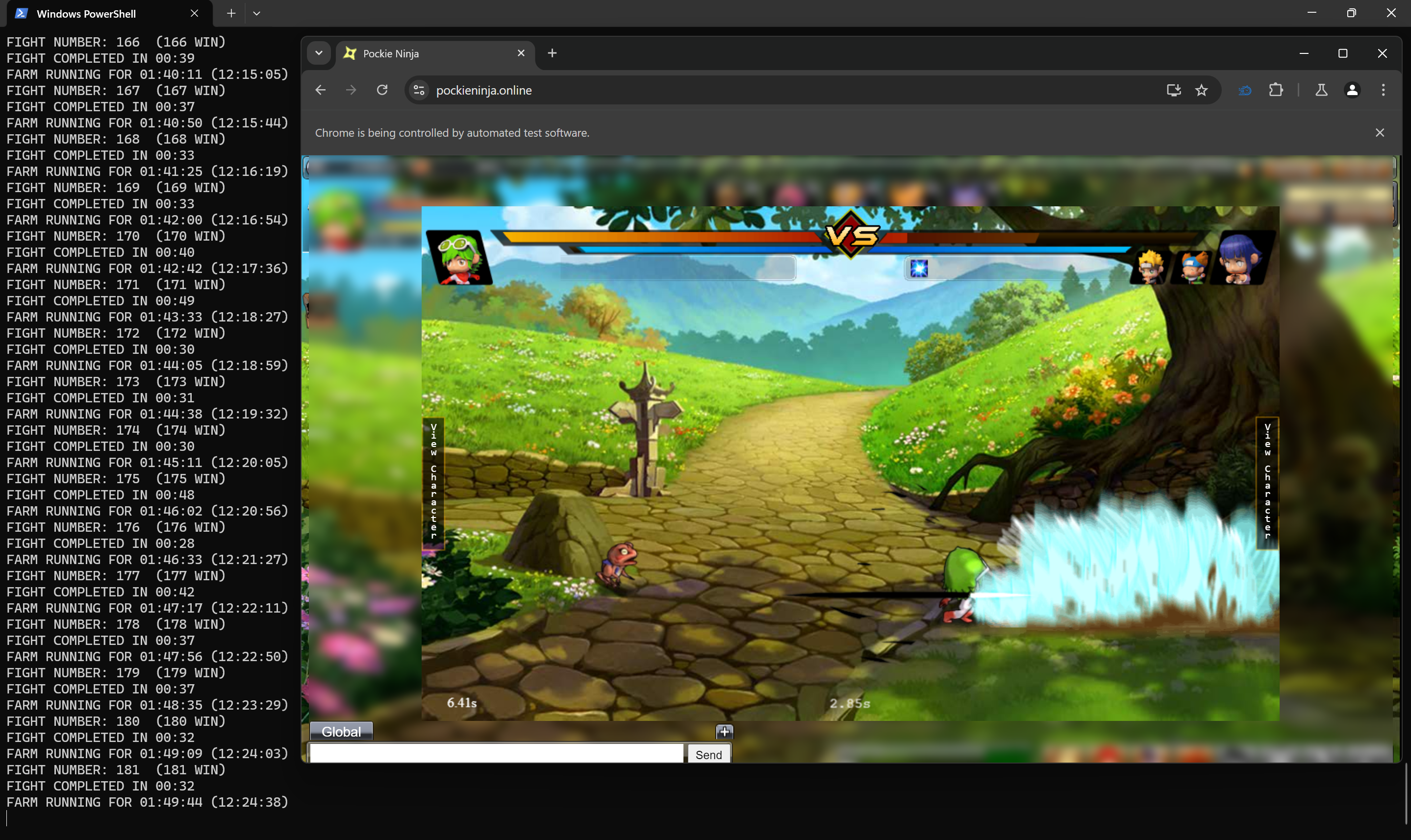Open a new Chrome tab
Image resolution: width=1411 pixels, height=840 pixels.
pos(552,53)
